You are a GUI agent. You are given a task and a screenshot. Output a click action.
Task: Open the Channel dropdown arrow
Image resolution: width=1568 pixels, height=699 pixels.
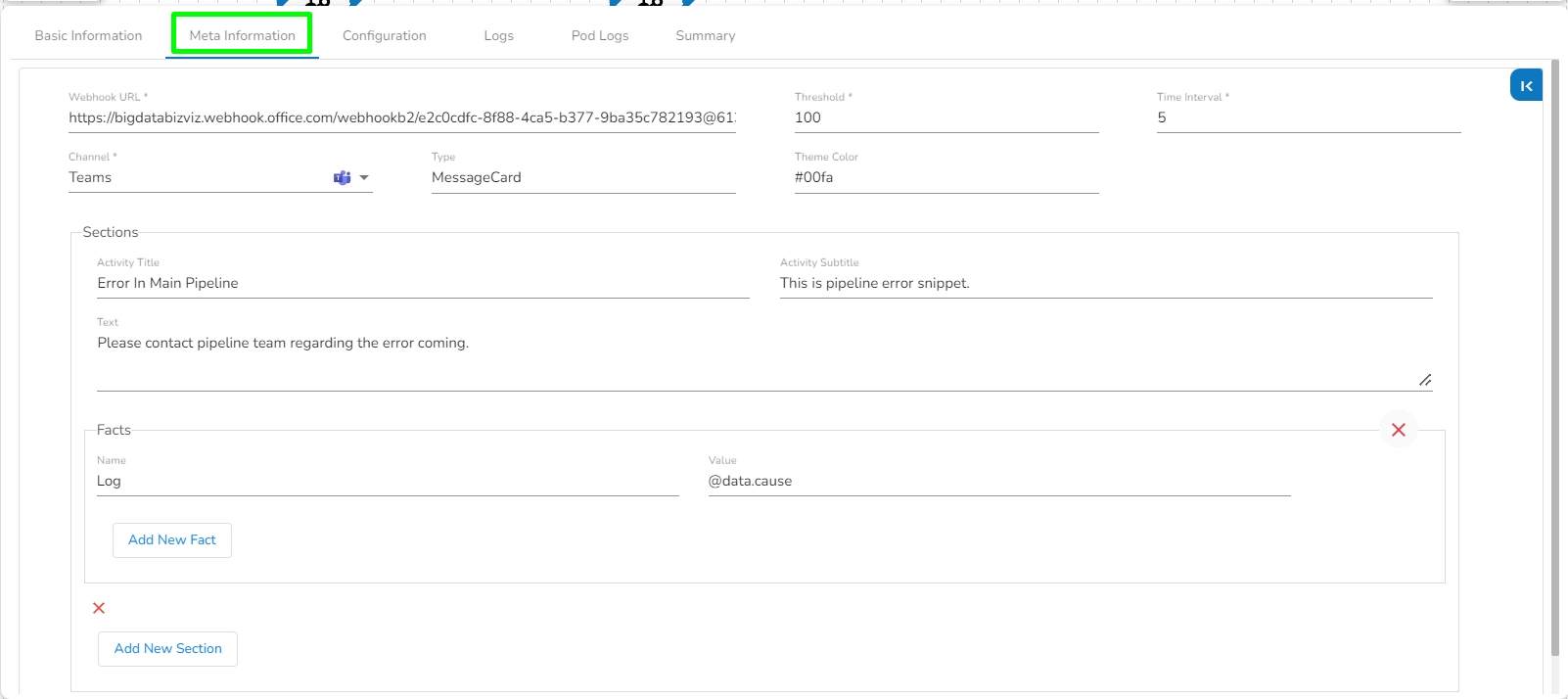click(x=364, y=177)
